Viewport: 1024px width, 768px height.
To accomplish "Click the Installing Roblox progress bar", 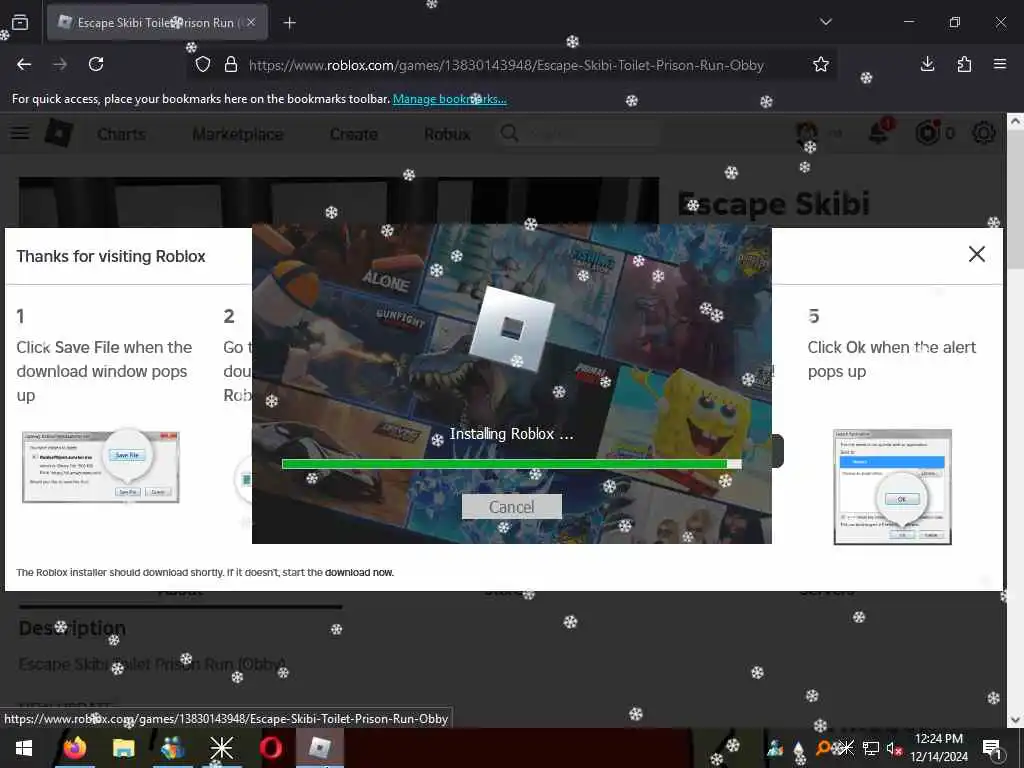I will click(x=511, y=464).
